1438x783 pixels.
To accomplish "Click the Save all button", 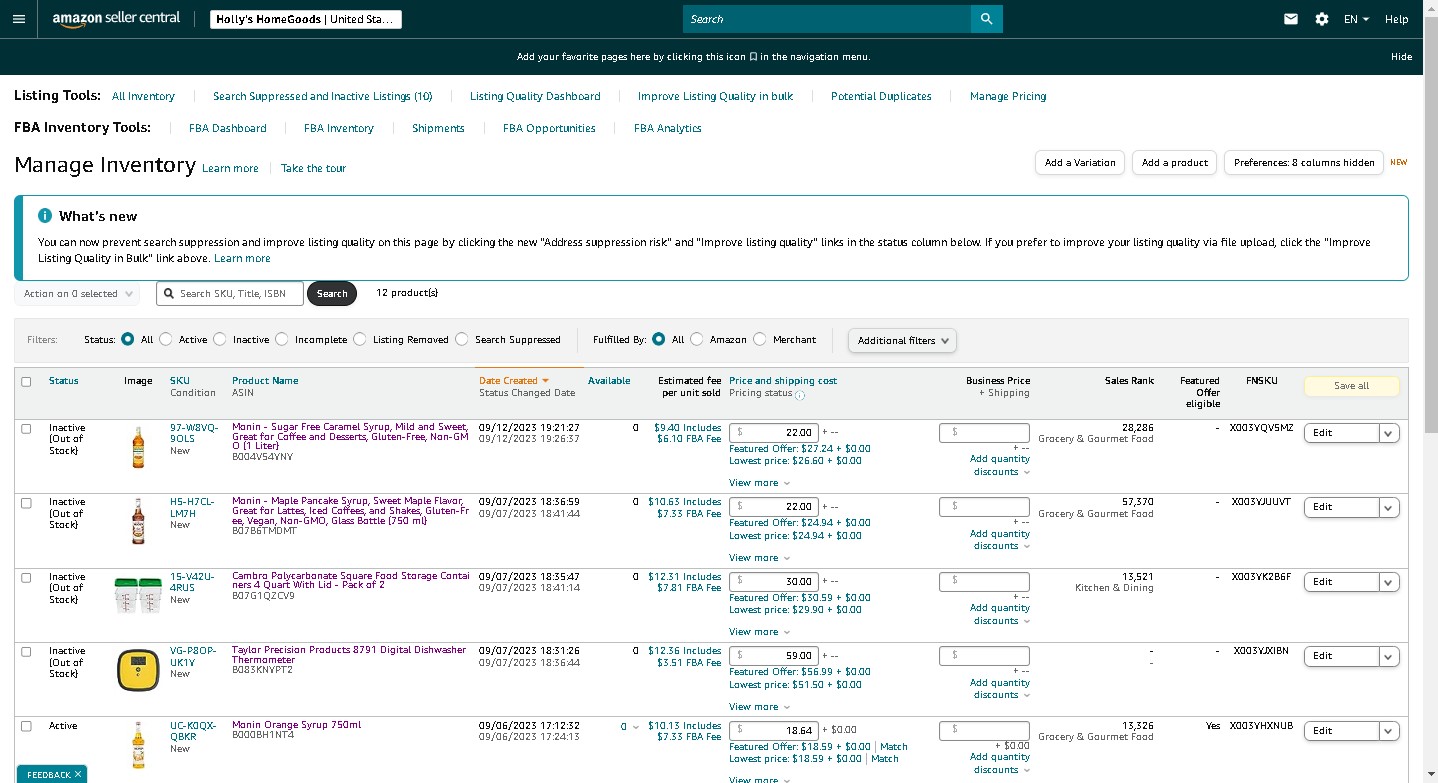I will point(1351,386).
